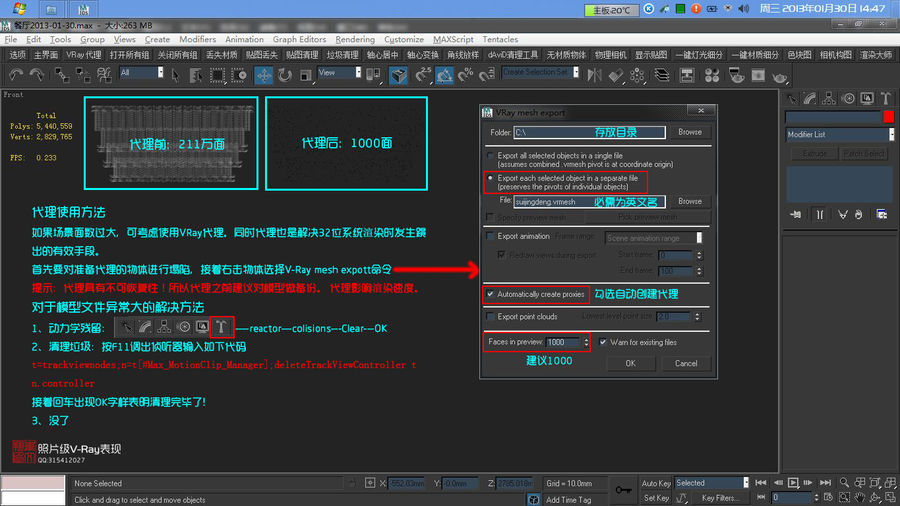Click the Play Animation button
The width and height of the screenshot is (900, 506).
(793, 483)
